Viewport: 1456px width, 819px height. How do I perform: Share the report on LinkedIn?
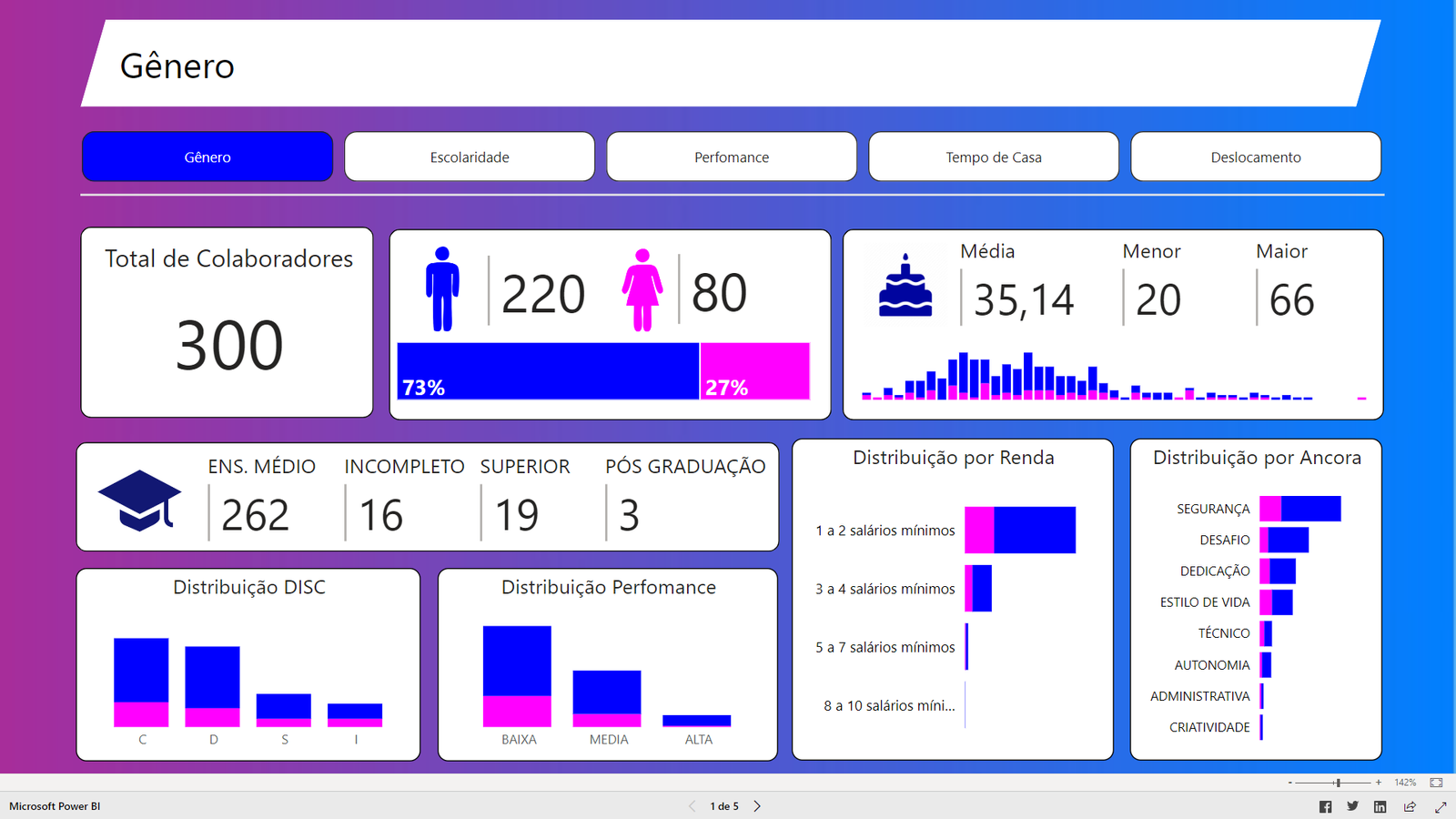[x=1380, y=806]
